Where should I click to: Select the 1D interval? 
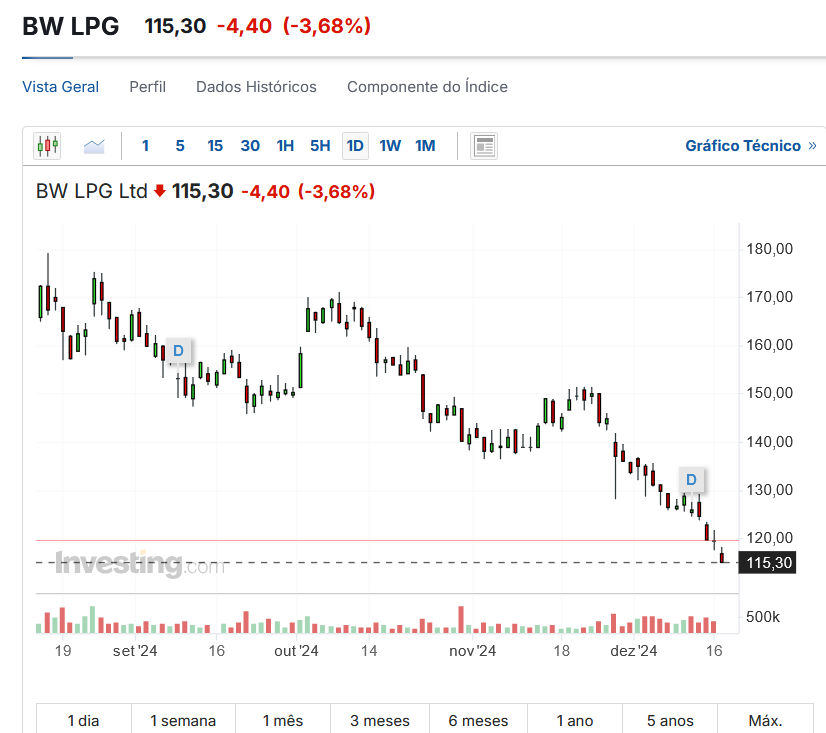pos(355,146)
